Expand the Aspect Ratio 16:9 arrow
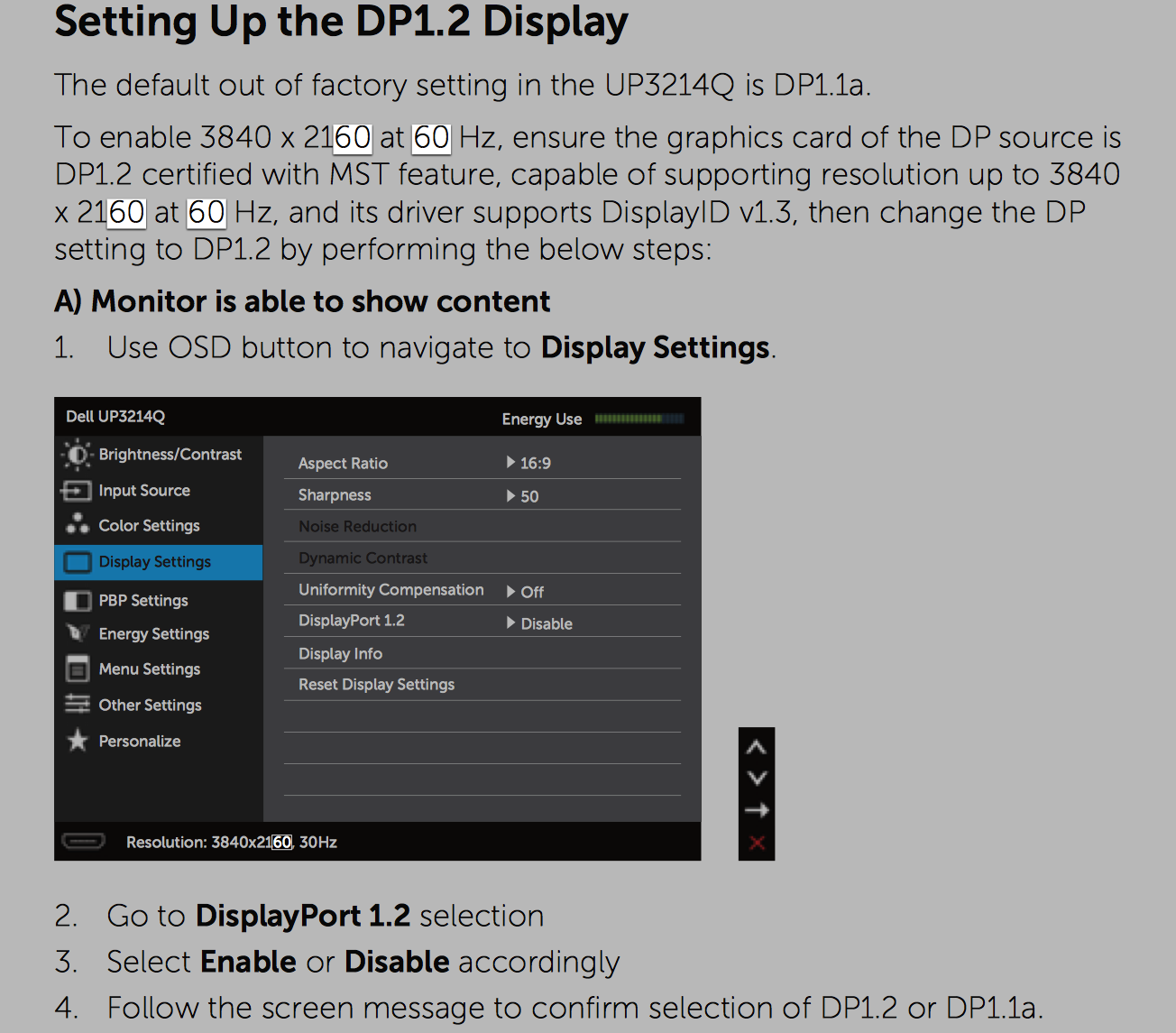Screen dimensions: 1176x1033 (511, 463)
